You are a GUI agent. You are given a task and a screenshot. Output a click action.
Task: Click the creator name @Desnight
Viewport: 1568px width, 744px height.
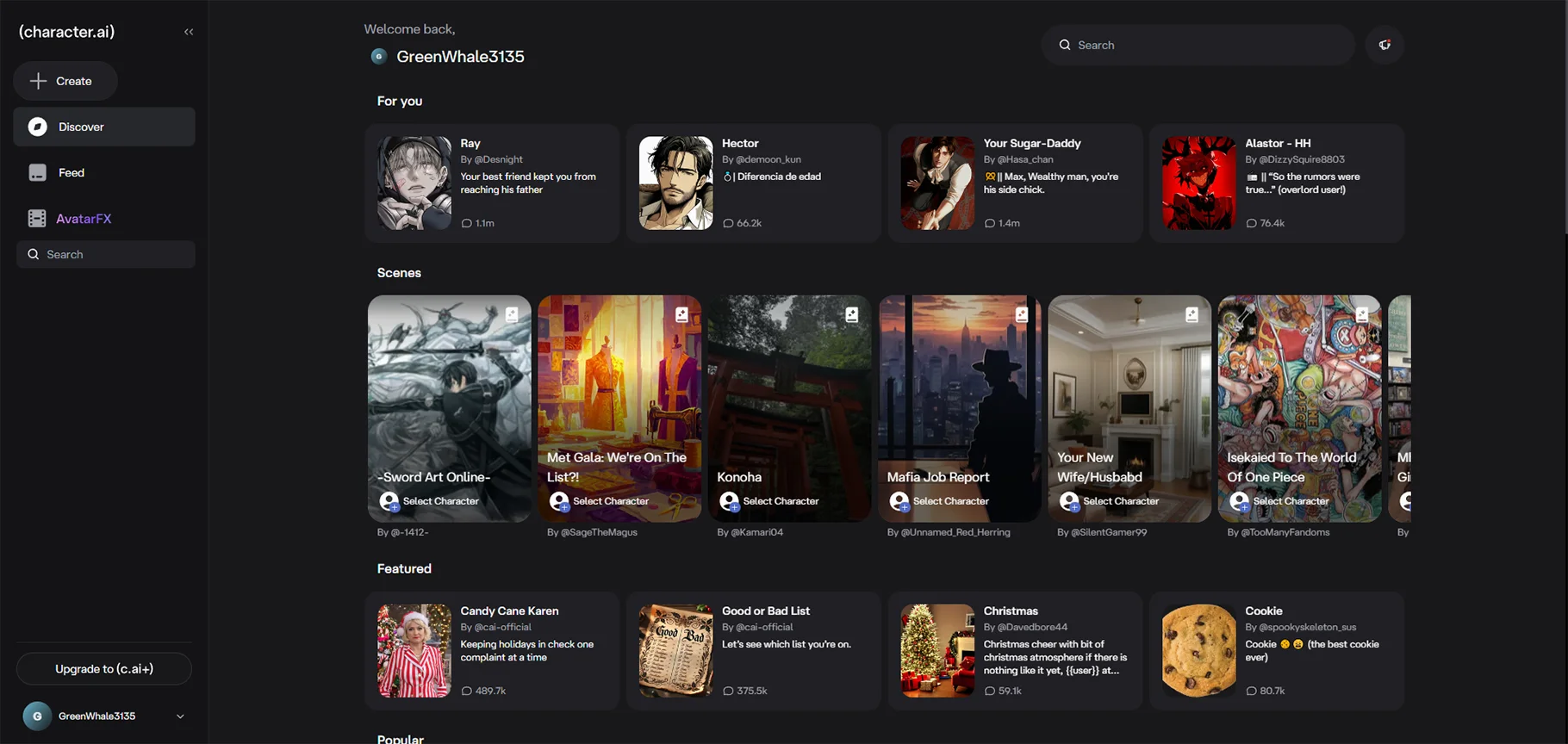tap(499, 159)
